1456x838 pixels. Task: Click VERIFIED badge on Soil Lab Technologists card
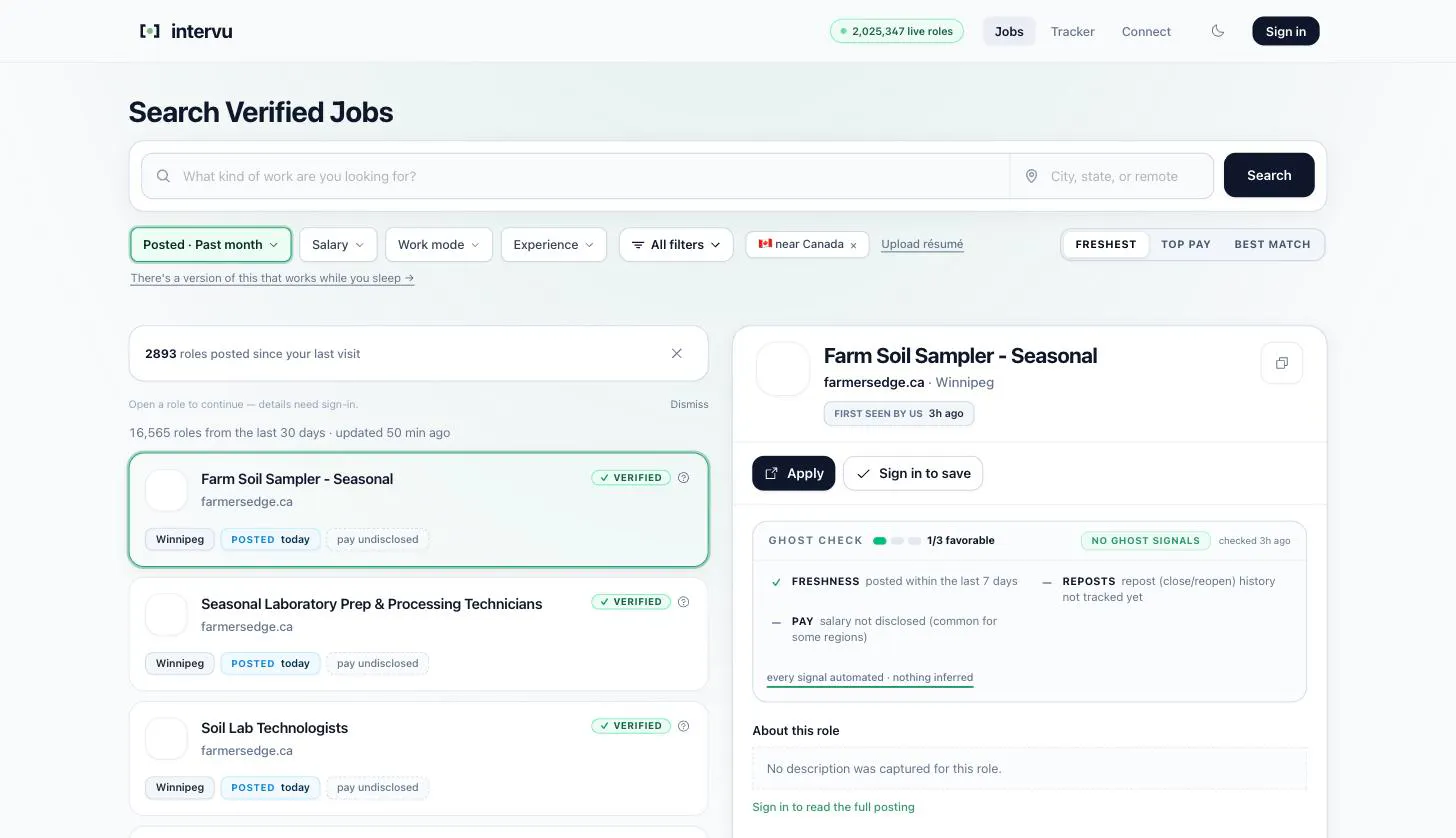coord(631,726)
